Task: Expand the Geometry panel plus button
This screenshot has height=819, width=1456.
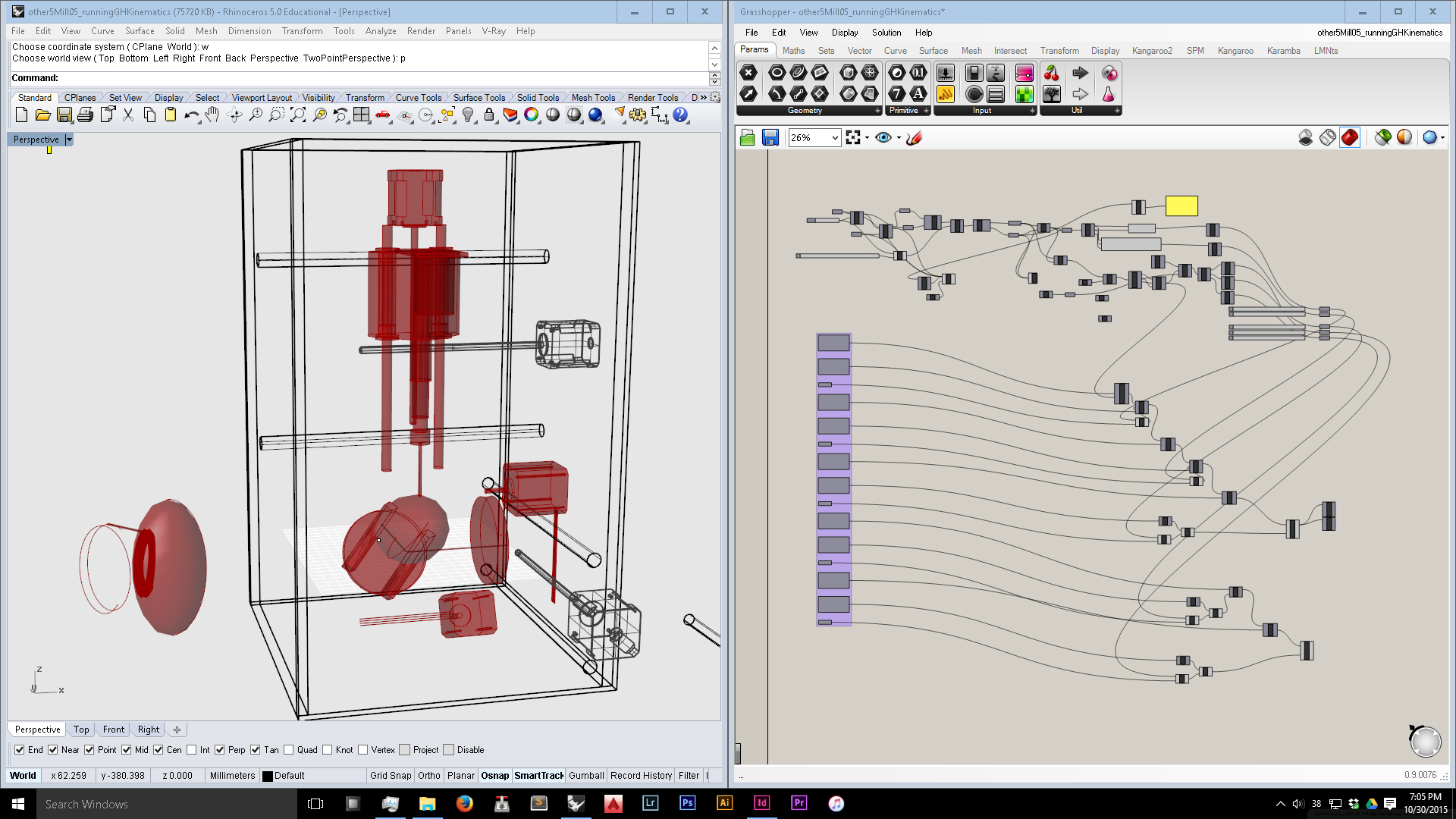Action: (877, 111)
